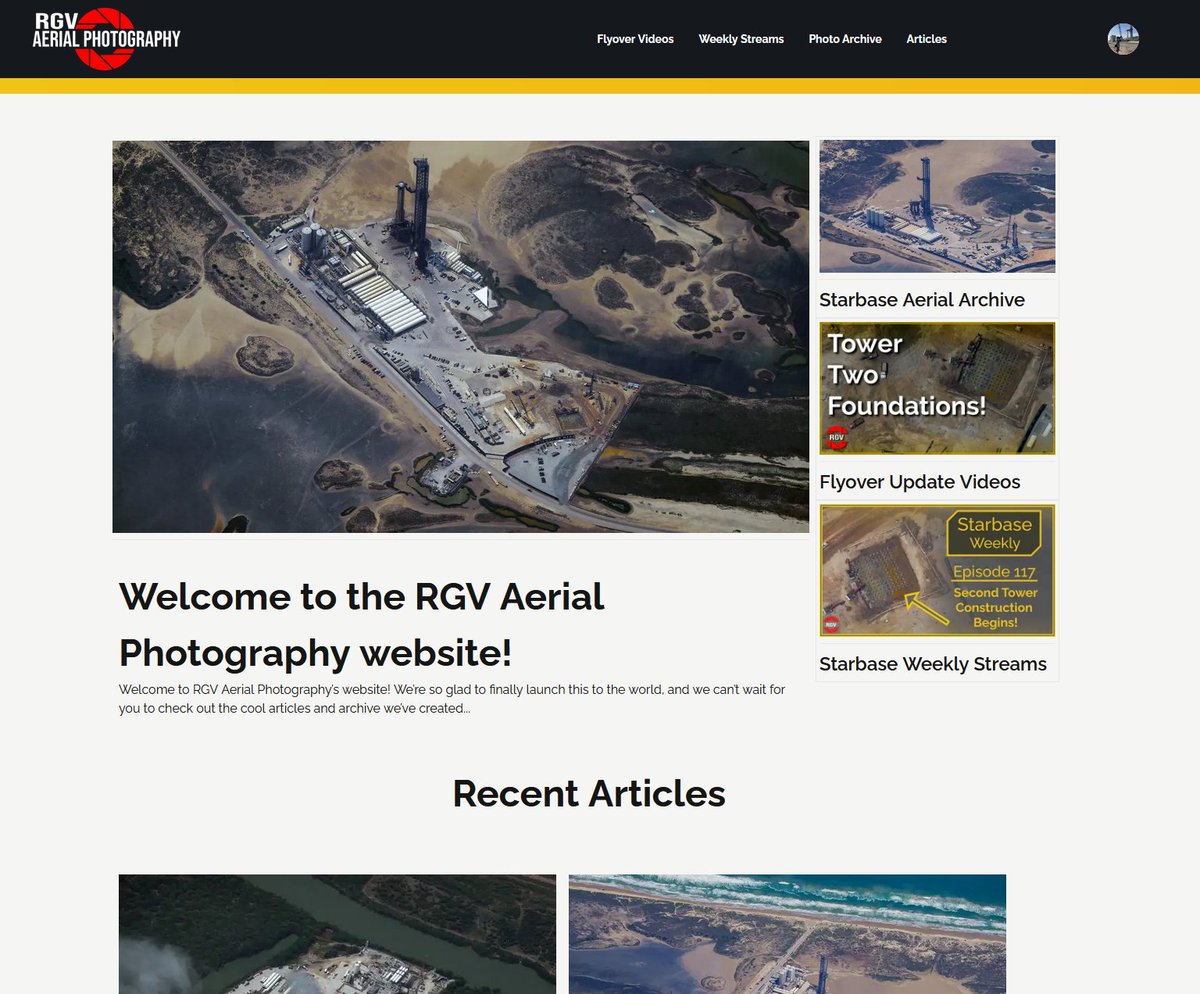Open the Photo Archive page
The height and width of the screenshot is (994, 1200).
(x=845, y=39)
